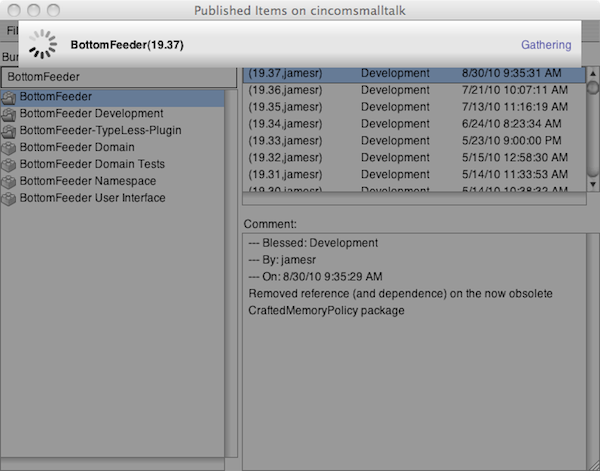Click the Comment: label

[x=270, y=224]
